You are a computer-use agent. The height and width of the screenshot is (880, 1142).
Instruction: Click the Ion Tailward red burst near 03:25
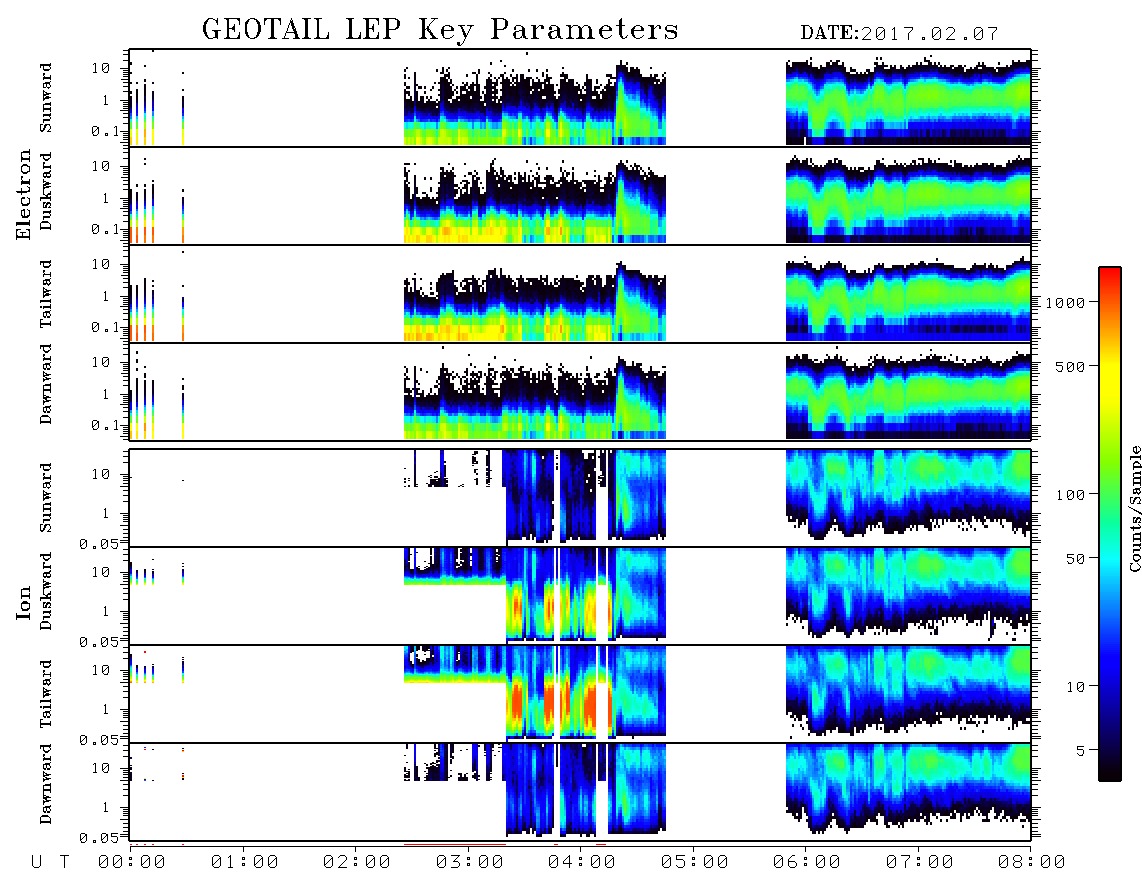[516, 703]
